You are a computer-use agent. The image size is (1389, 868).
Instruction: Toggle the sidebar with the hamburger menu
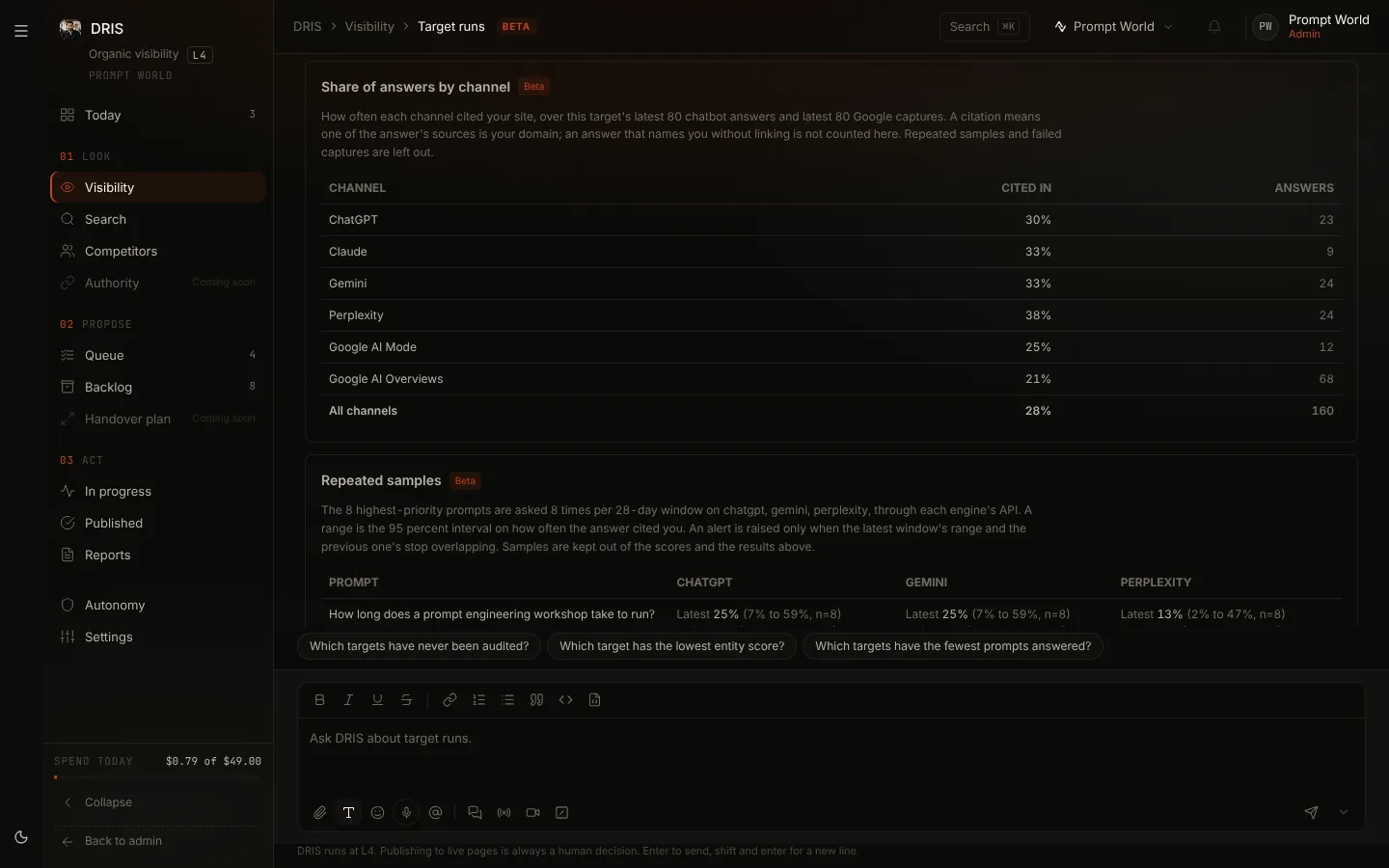(21, 31)
